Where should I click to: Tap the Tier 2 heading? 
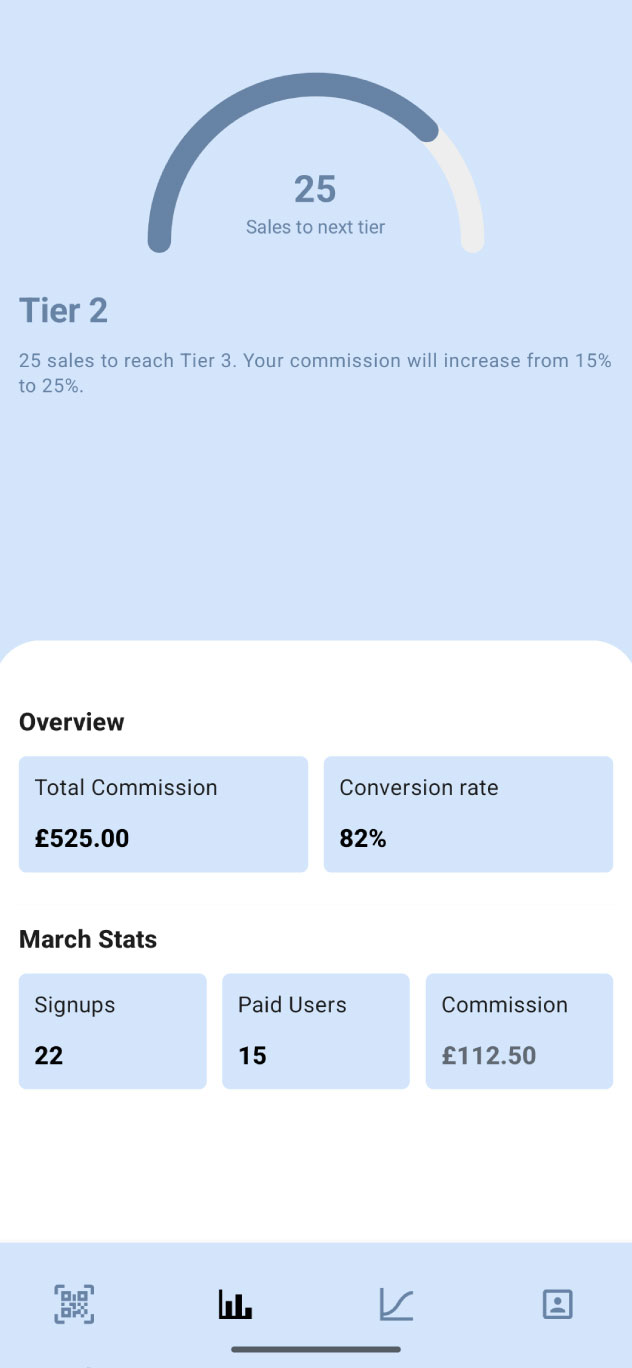point(63,311)
